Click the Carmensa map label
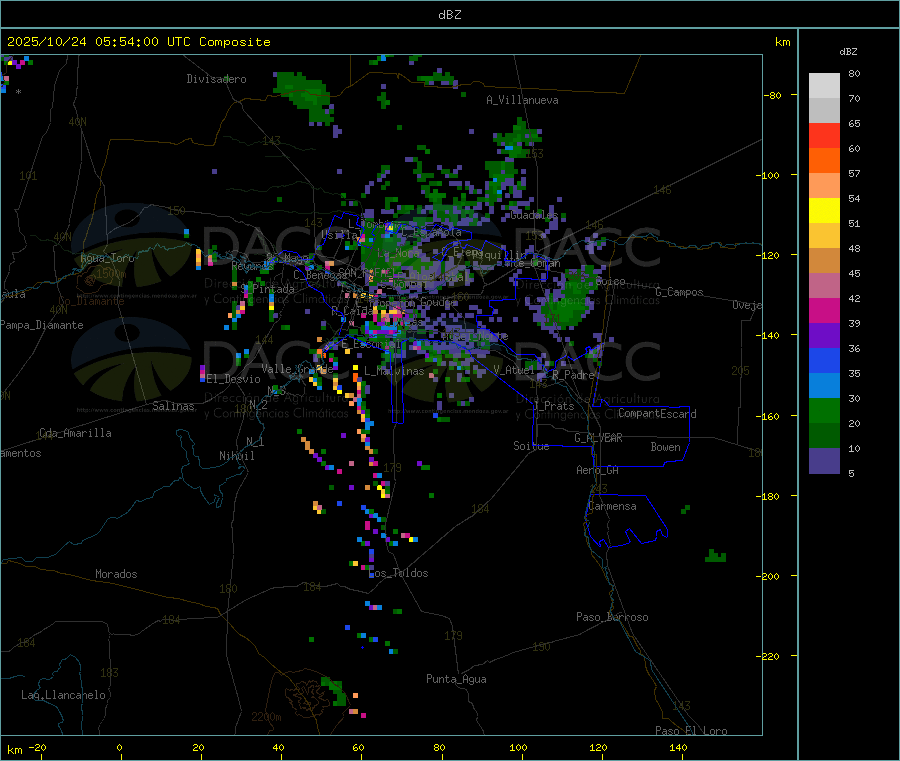 click(x=612, y=506)
